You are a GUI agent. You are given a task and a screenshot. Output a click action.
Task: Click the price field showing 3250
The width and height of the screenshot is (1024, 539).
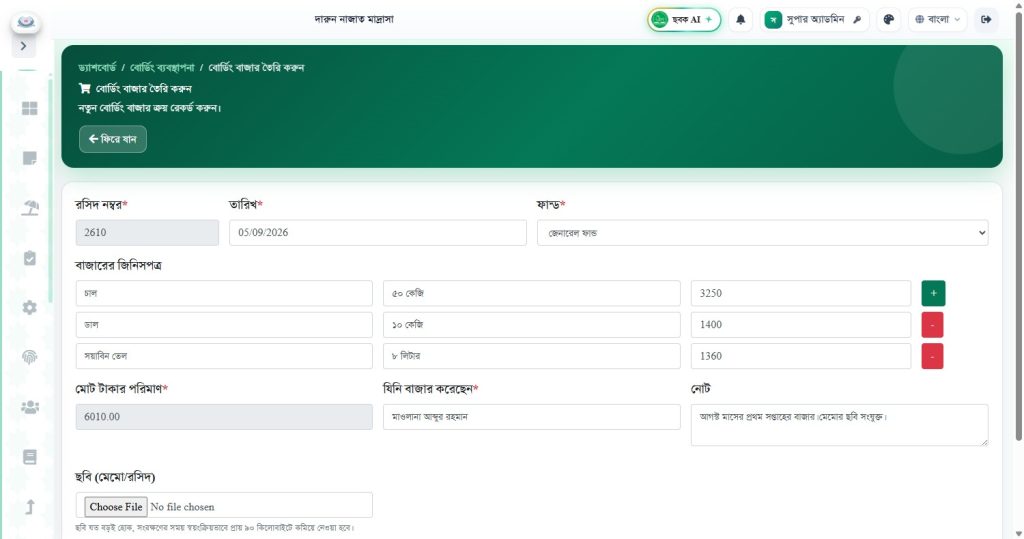pos(801,293)
